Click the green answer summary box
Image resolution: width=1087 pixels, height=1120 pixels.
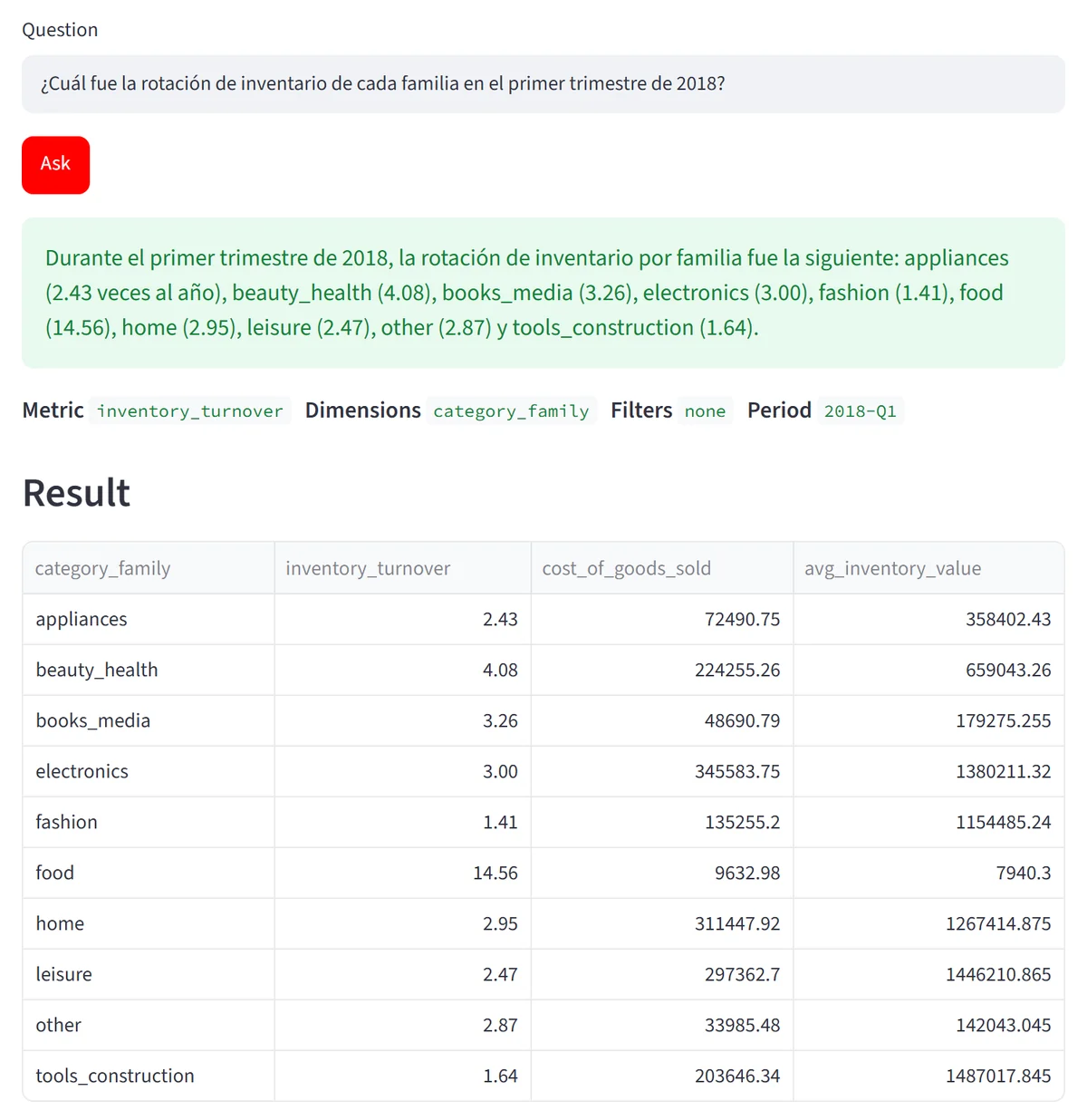(x=543, y=293)
